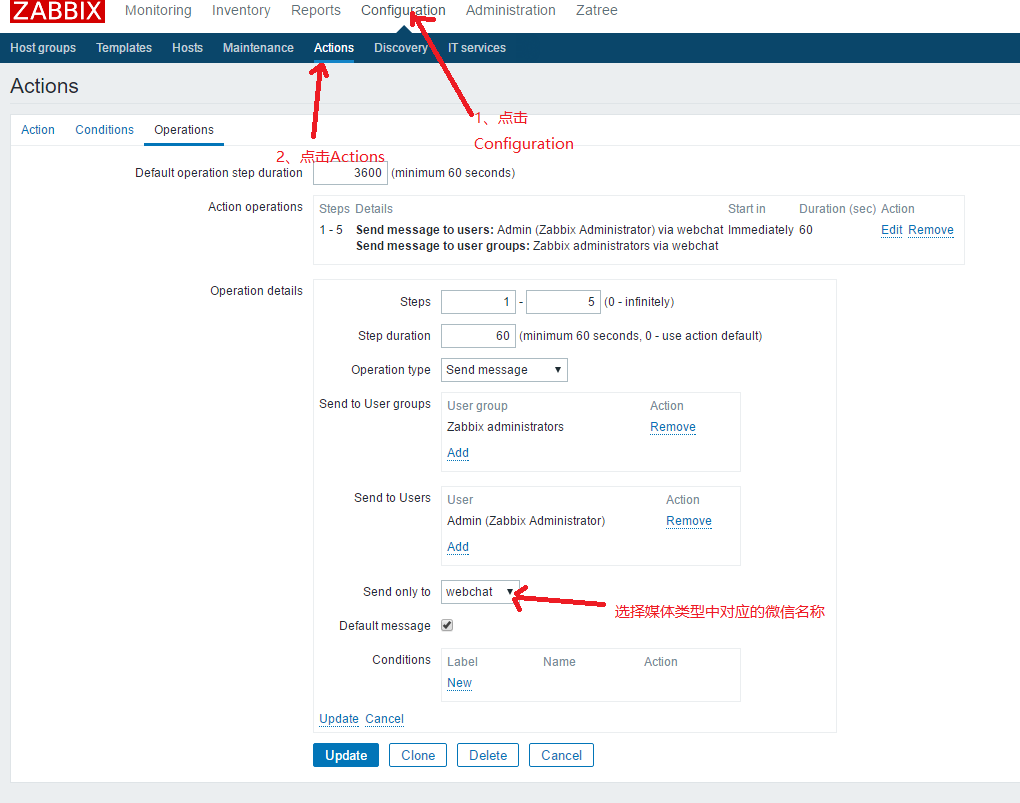Click the Delete button
1020x803 pixels.
point(488,755)
